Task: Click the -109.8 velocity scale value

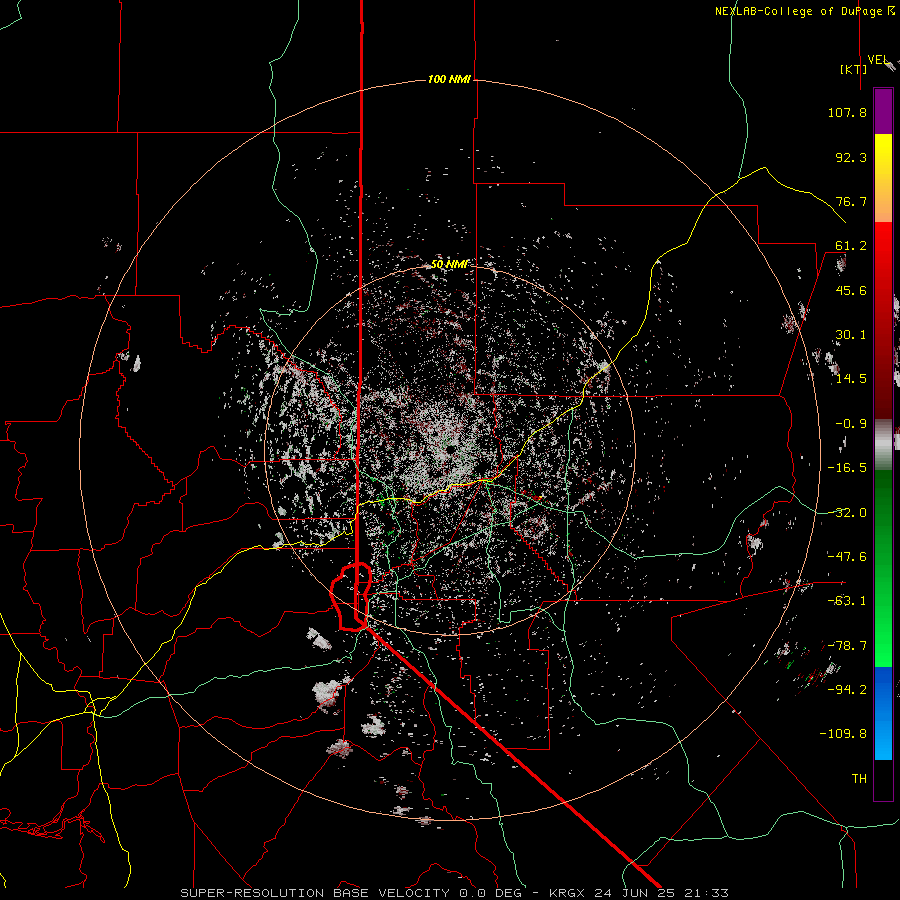Action: [843, 734]
